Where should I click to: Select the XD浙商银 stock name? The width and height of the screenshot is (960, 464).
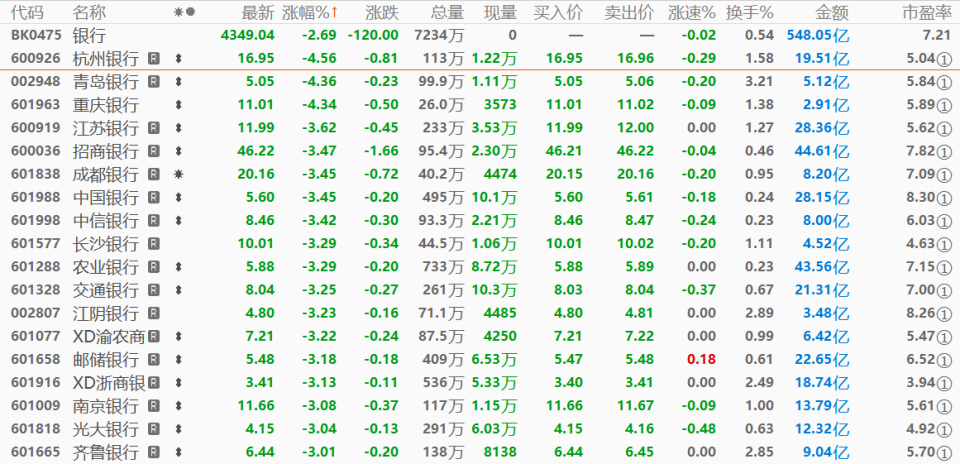[x=109, y=383]
